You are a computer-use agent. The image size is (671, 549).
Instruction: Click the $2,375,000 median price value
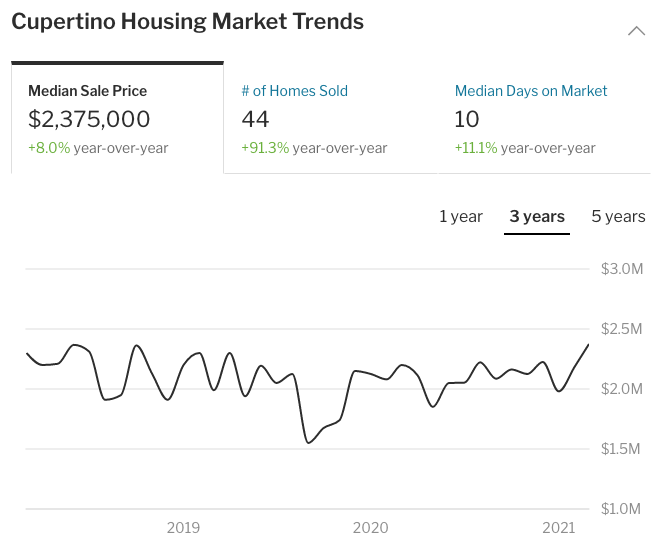point(89,120)
